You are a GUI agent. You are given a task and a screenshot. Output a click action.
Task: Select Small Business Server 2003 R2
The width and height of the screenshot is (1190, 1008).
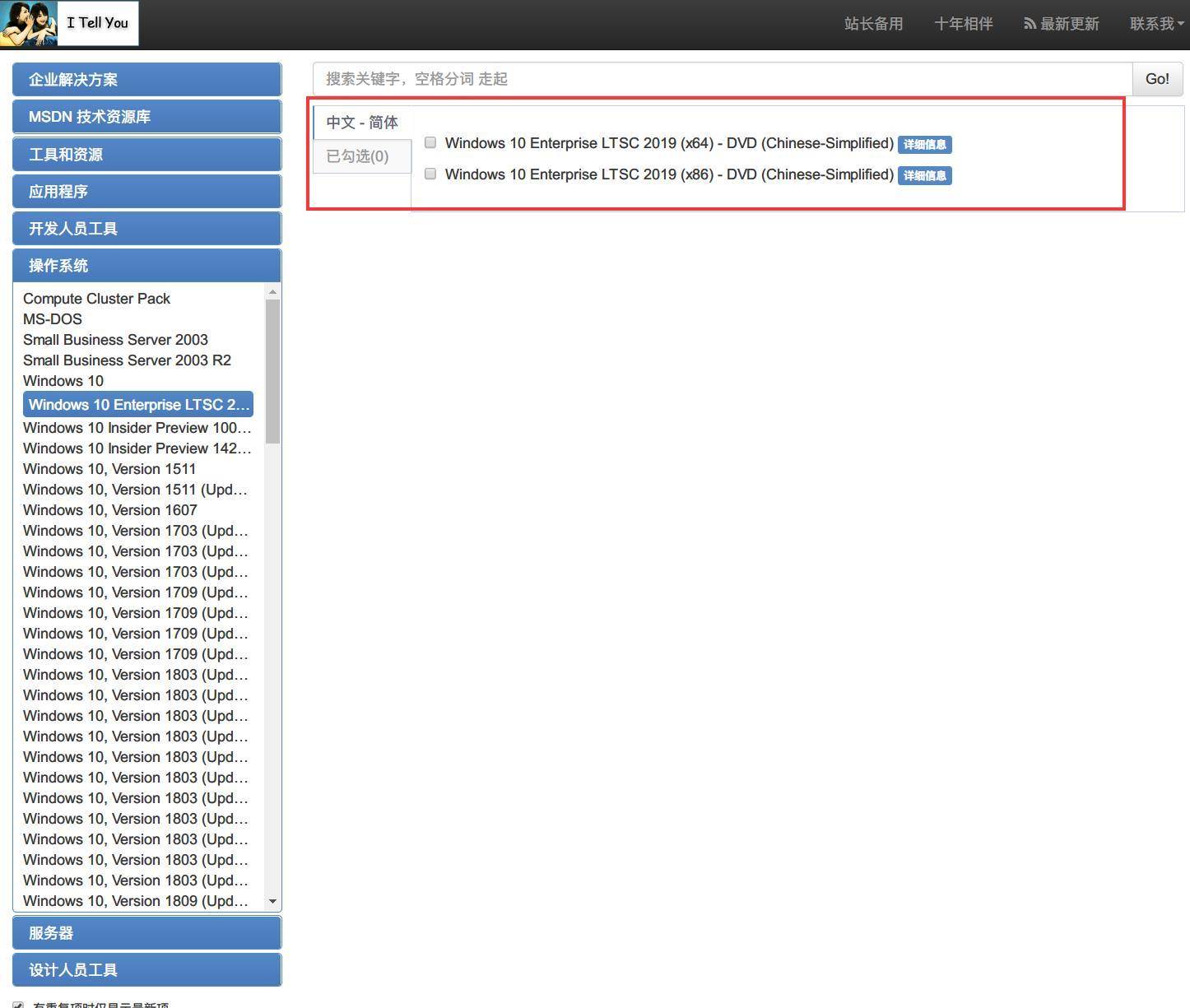coord(127,360)
